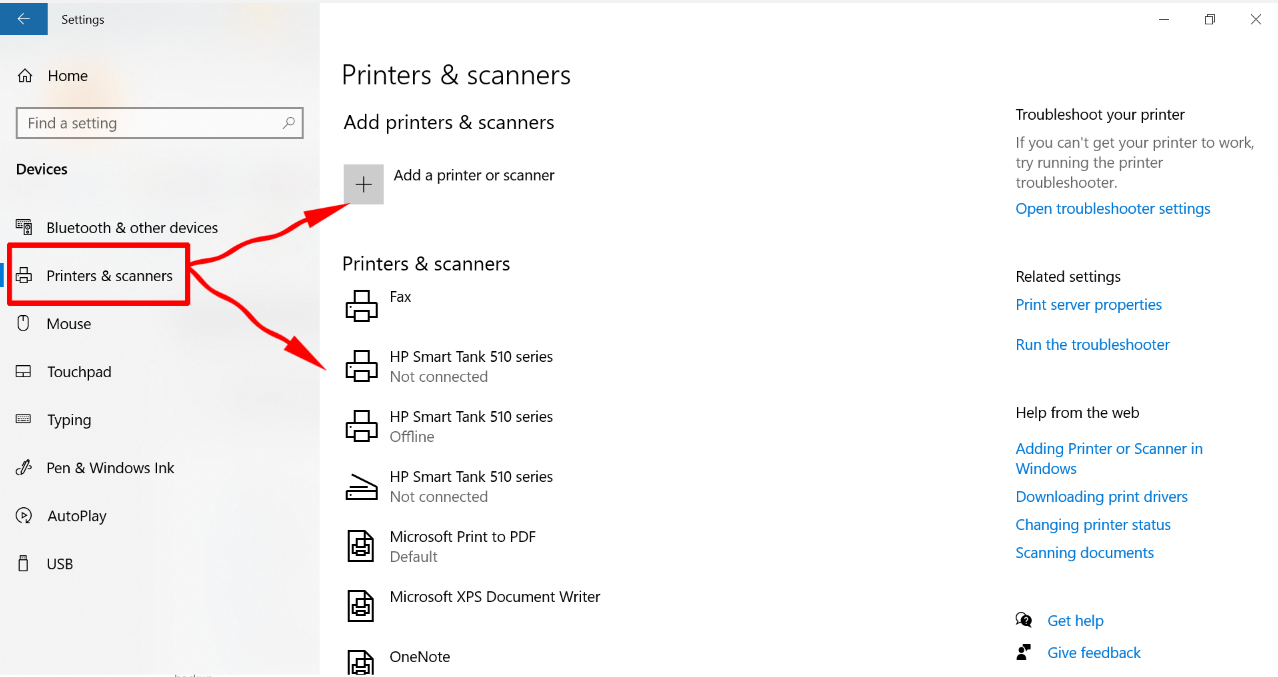Open Print server properties link

(1089, 305)
